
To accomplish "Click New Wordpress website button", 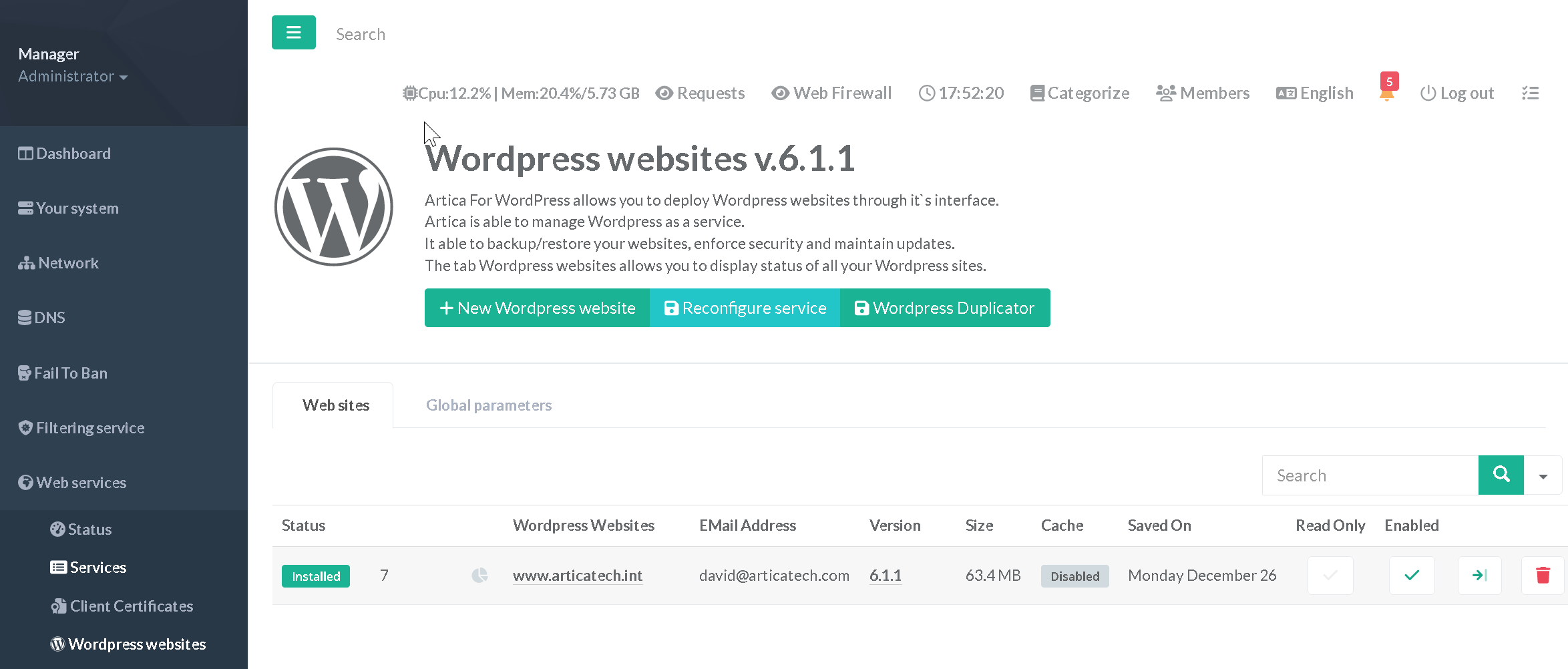I will coord(537,308).
